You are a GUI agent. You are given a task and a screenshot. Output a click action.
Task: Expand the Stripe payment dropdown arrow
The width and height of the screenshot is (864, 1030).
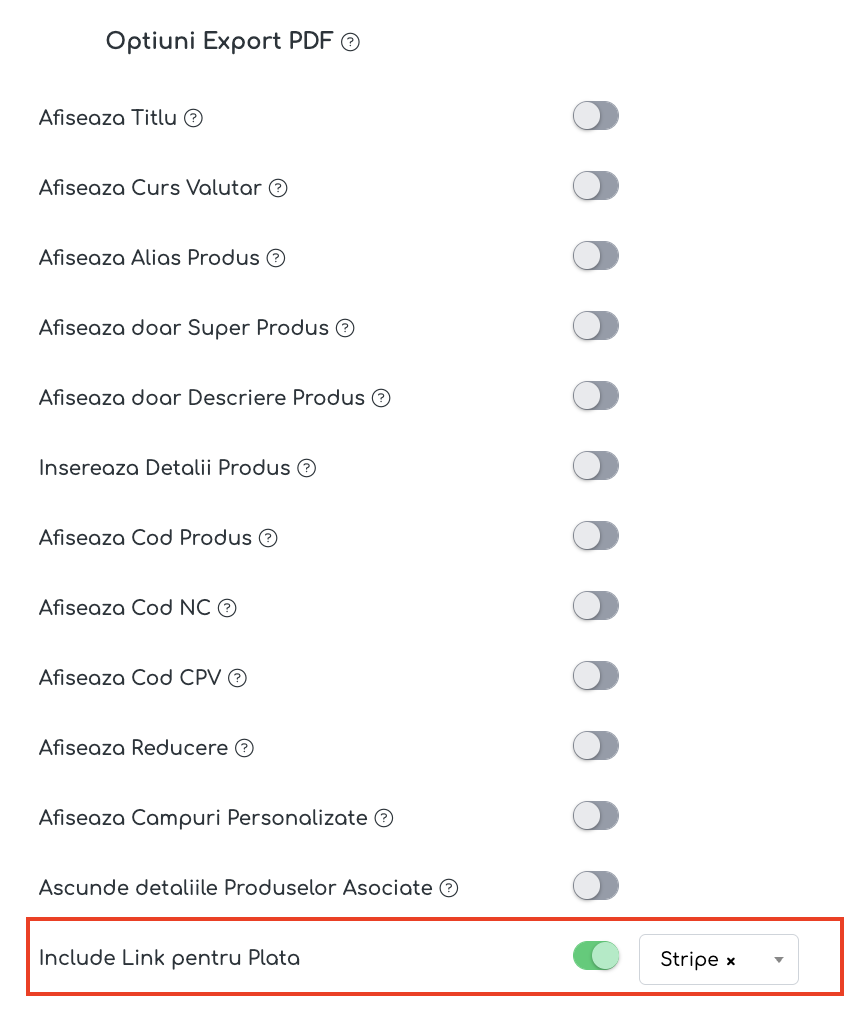click(x=779, y=960)
